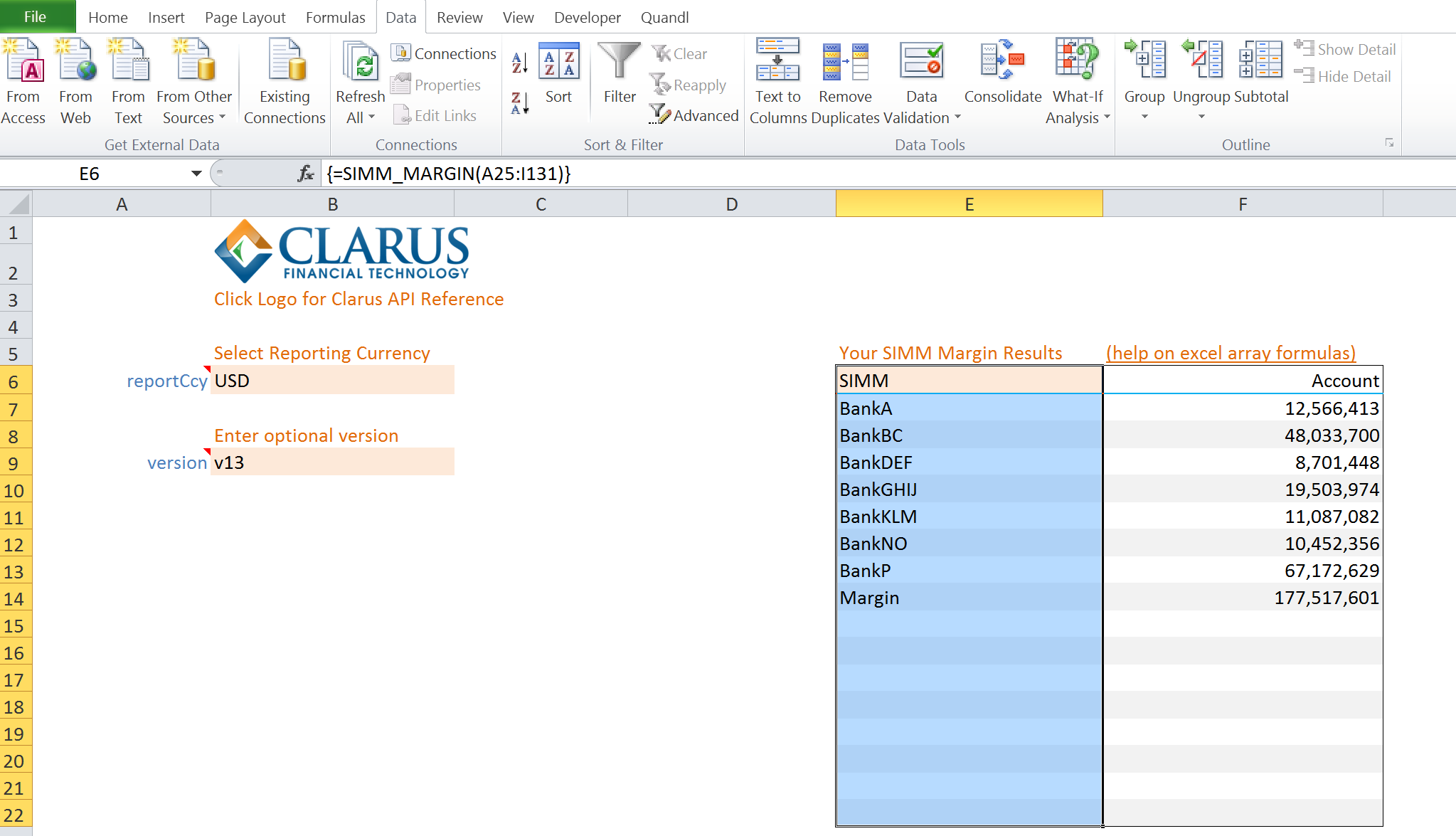
Task: Switch to the Quandl tab
Action: tap(665, 17)
